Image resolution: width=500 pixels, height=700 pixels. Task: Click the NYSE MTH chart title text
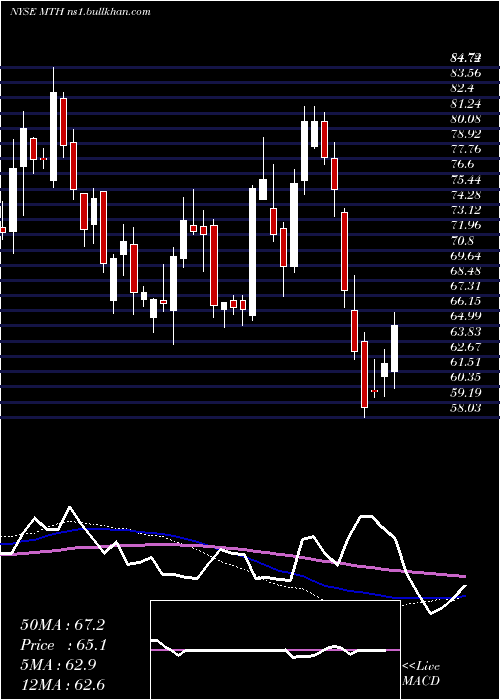(80, 12)
